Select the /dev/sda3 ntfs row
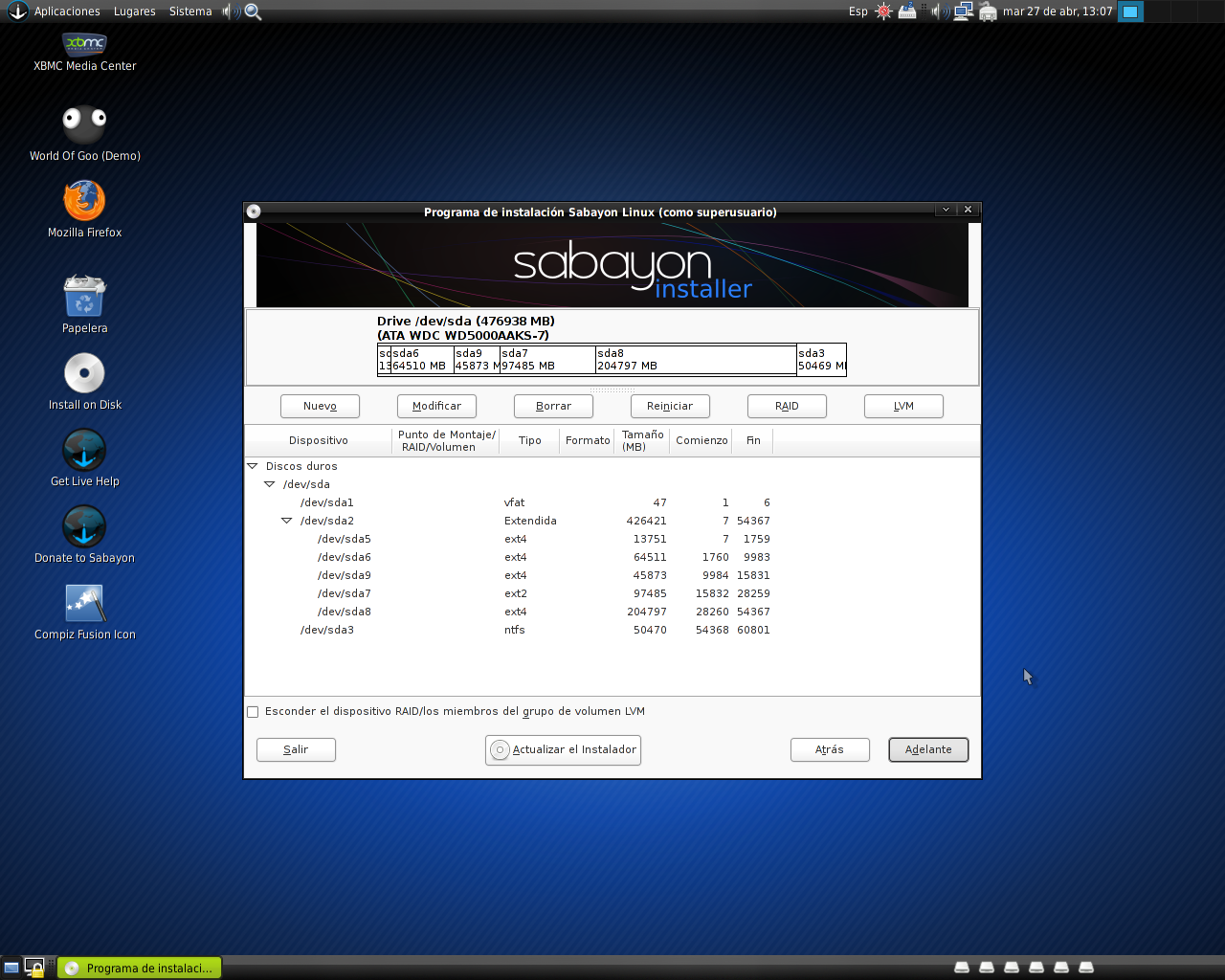This screenshot has height=980, width=1225. tap(612, 630)
